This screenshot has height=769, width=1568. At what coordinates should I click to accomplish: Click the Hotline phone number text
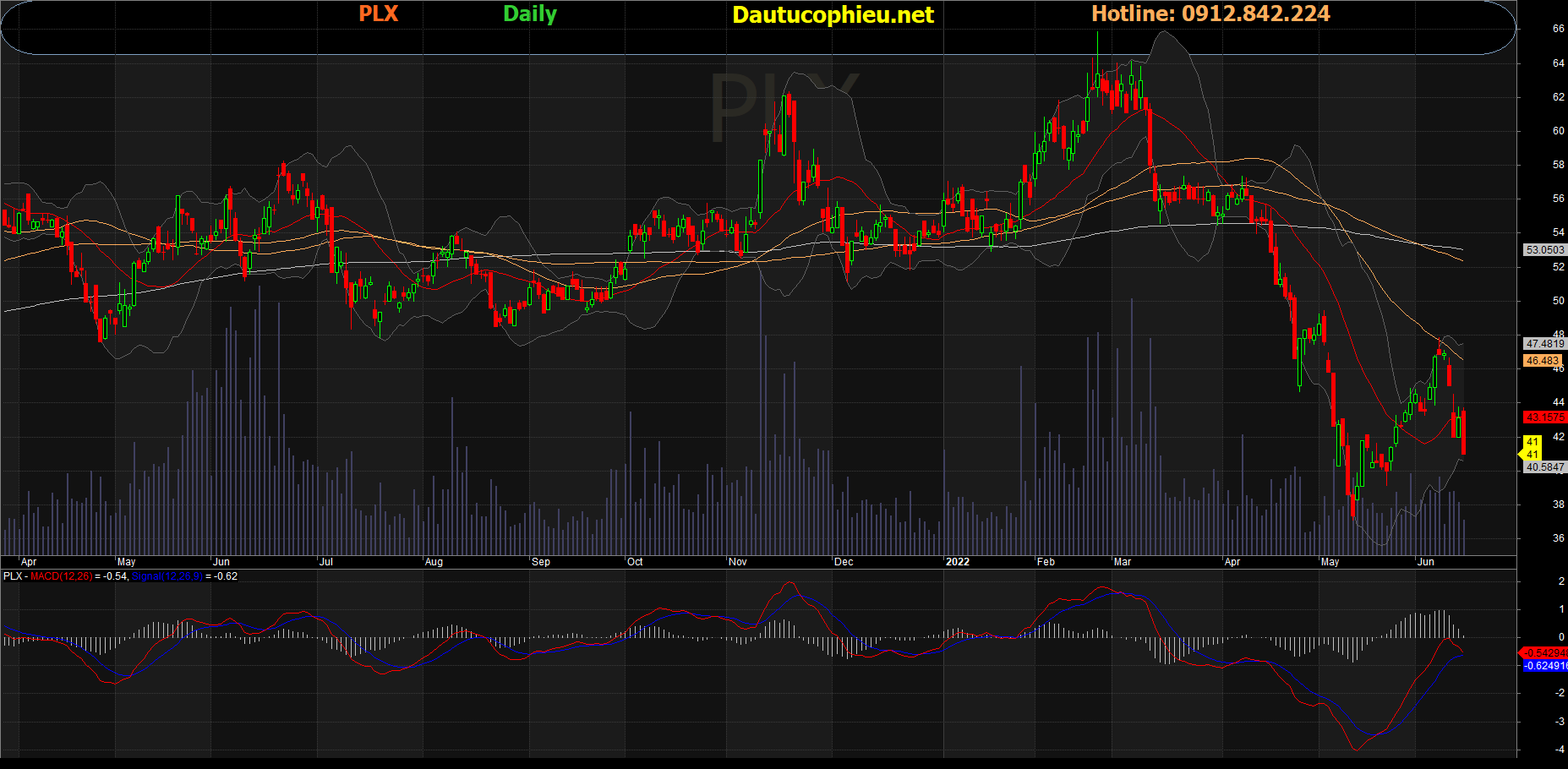[1210, 14]
